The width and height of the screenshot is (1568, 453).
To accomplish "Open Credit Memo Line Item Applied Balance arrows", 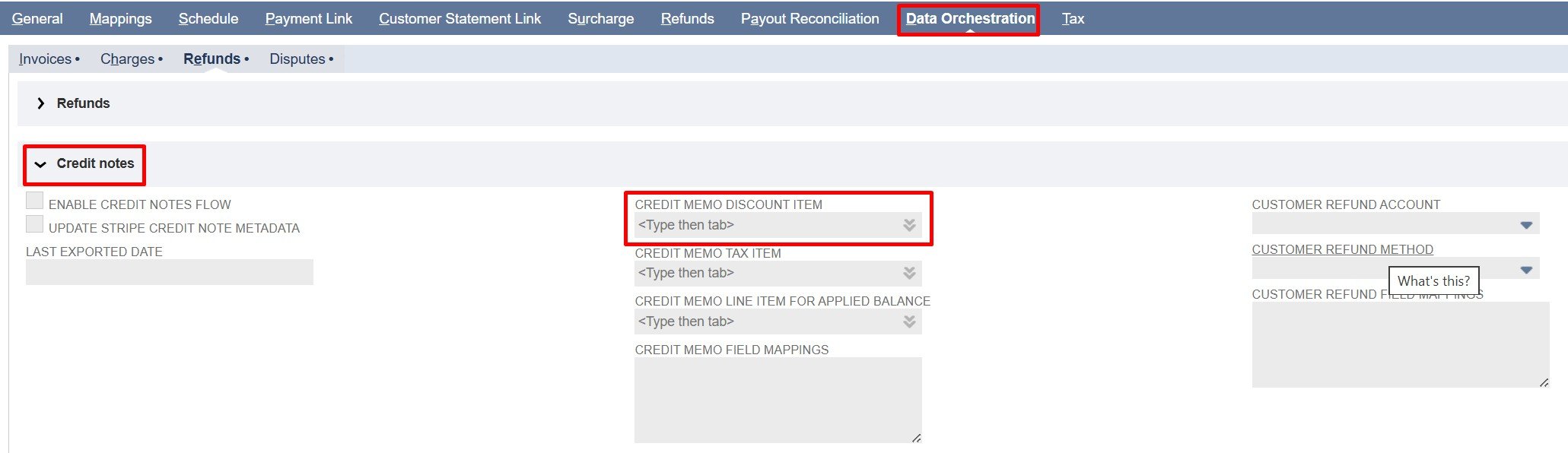I will point(909,322).
